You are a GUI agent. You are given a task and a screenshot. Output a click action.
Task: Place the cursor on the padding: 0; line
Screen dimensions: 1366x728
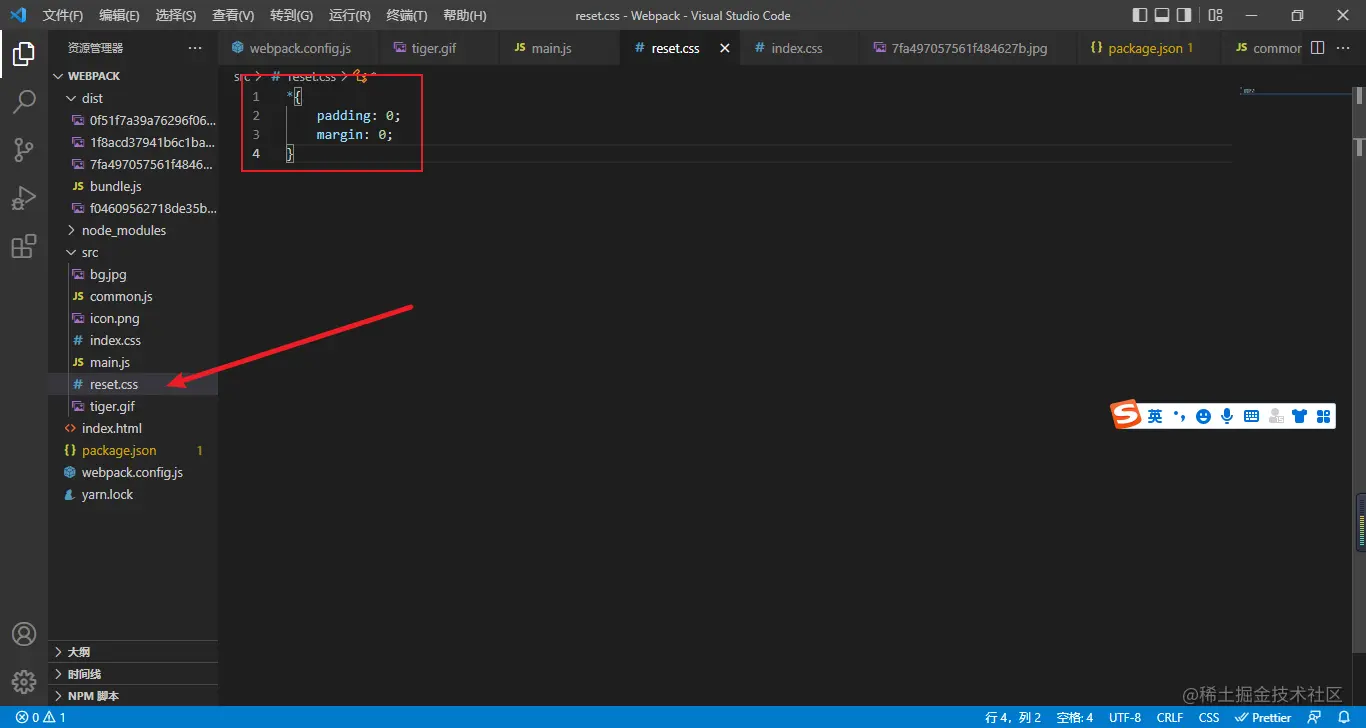358,116
